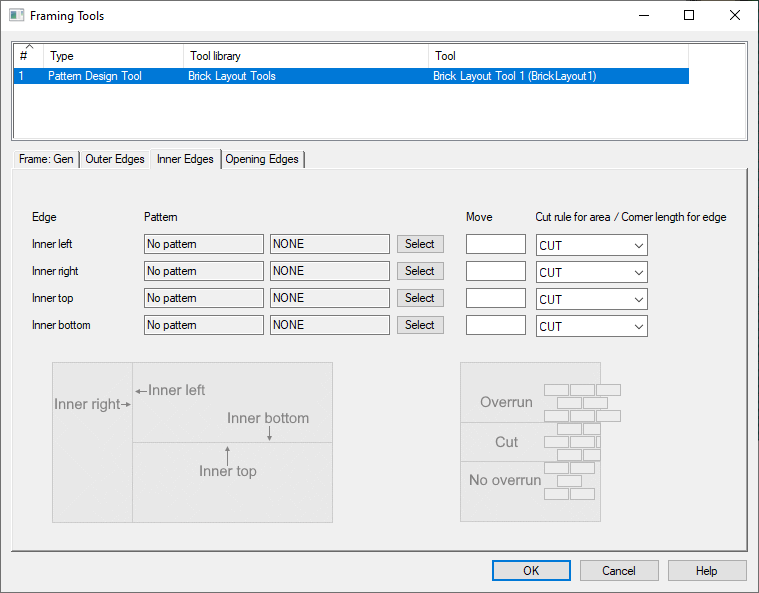The width and height of the screenshot is (759, 593).
Task: Expand Inner right cut rule dropdown
Action: point(592,272)
